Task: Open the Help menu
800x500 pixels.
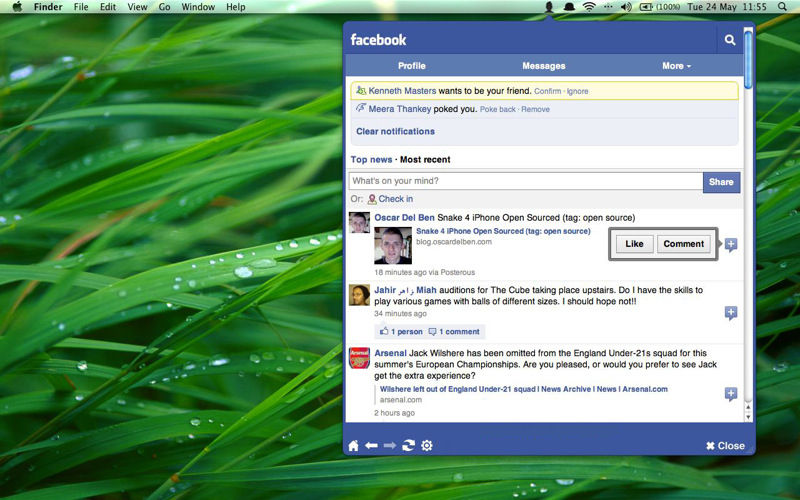Action: coord(236,7)
